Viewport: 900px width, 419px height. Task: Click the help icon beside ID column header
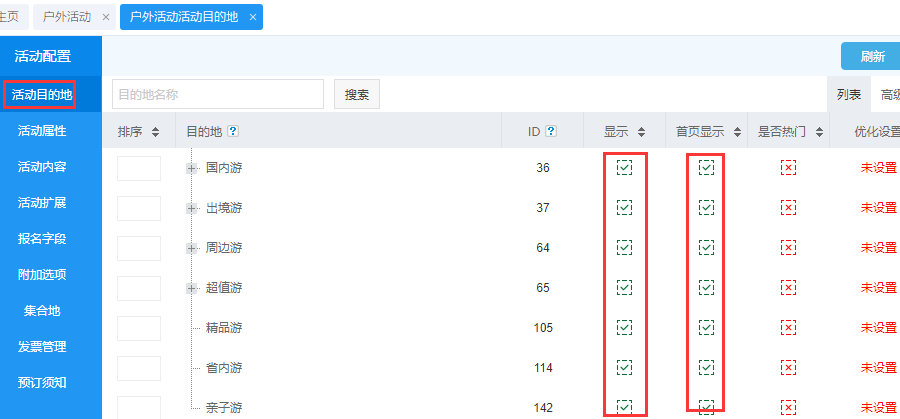tap(551, 132)
